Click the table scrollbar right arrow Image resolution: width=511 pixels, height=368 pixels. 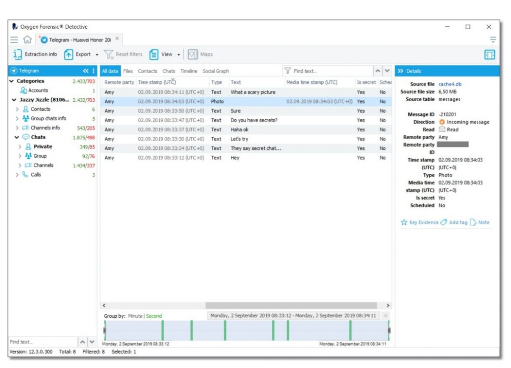coord(388,305)
